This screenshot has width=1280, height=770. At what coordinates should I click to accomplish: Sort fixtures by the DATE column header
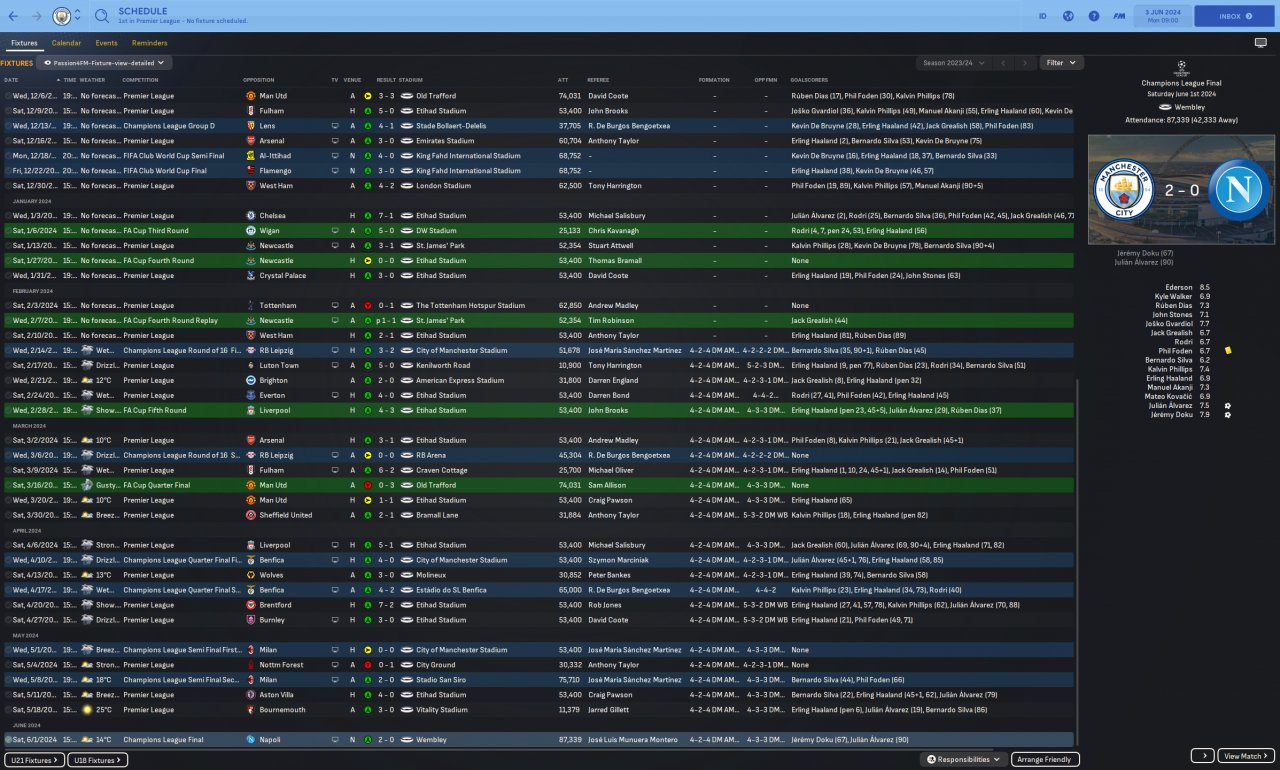pos(11,80)
